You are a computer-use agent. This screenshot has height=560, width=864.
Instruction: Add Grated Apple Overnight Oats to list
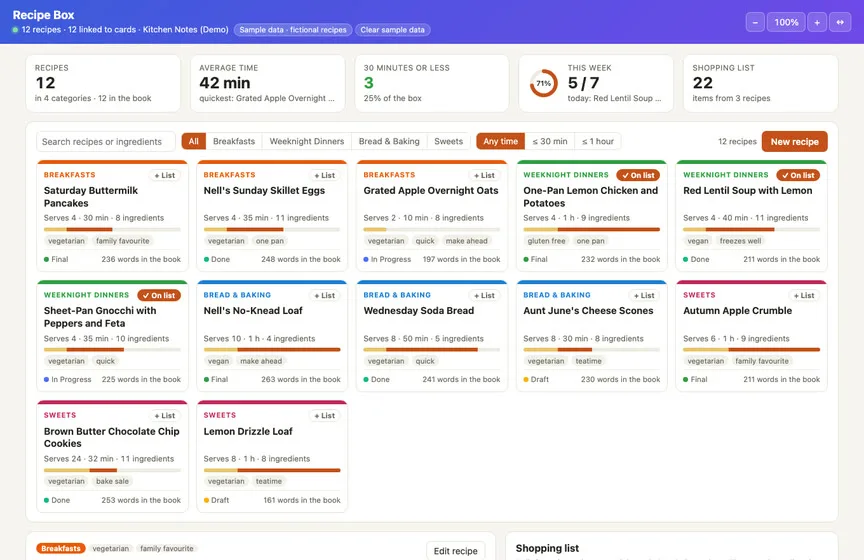point(484,175)
